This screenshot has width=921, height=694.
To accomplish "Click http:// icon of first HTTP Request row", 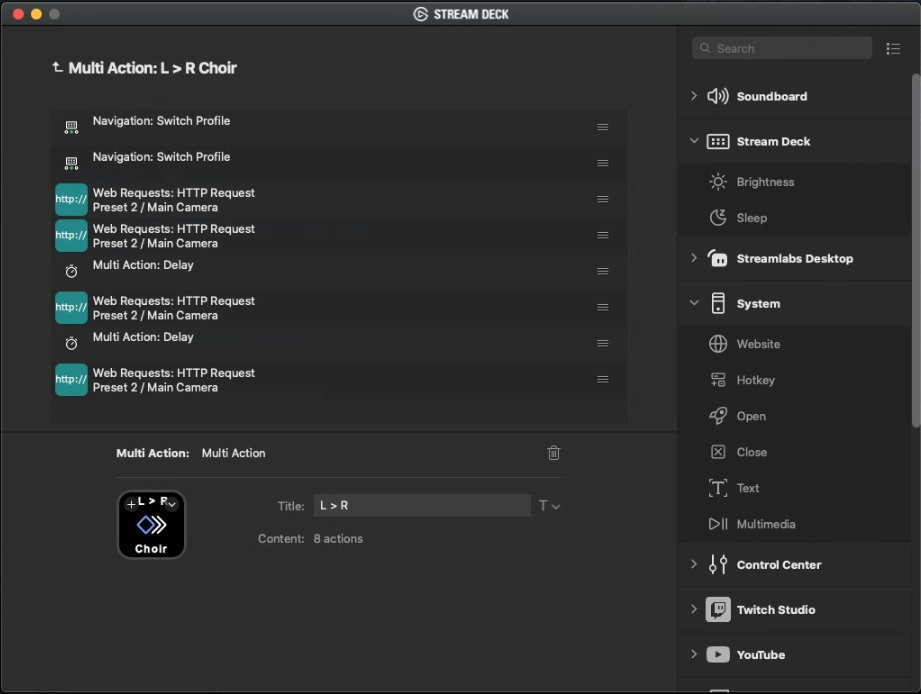I will [x=71, y=199].
